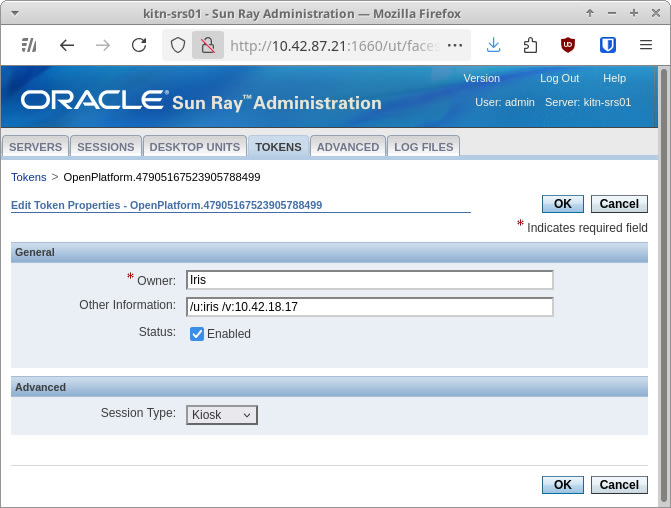Expand the Session Type Kiosk dropdown
Screen dimensions: 671x508
[x=221, y=415]
